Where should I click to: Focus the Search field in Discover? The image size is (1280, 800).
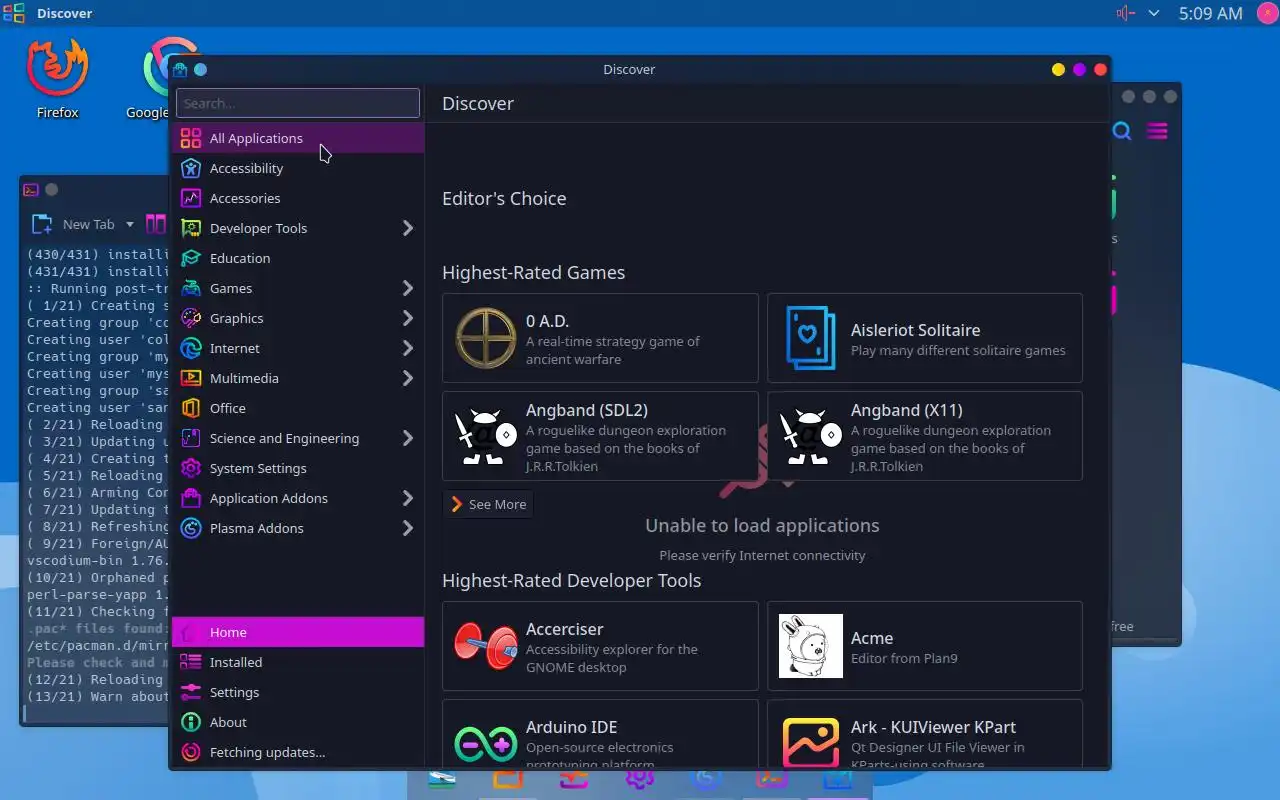298,103
